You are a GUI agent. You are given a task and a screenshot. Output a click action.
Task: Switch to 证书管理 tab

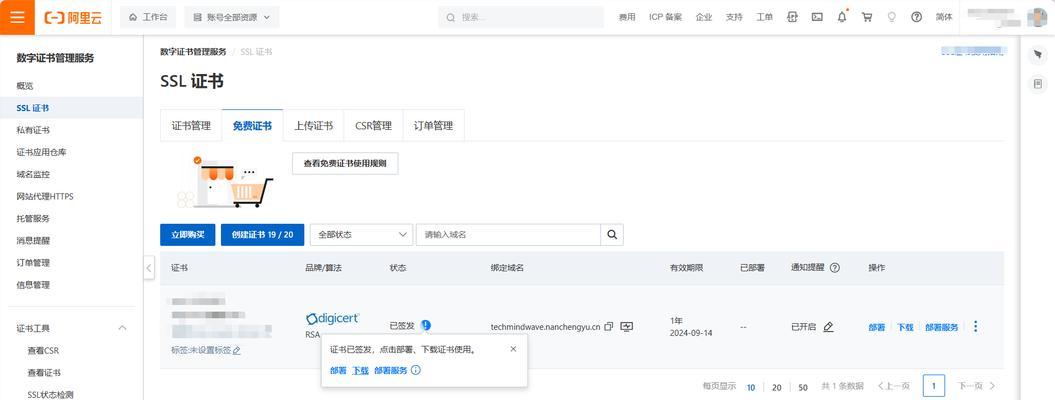(x=191, y=126)
